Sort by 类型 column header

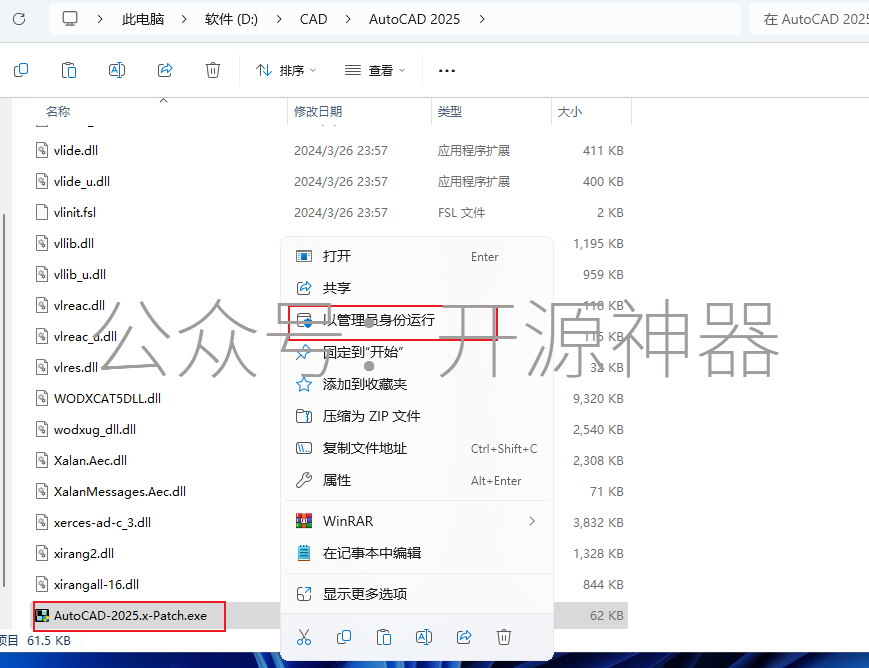click(449, 111)
